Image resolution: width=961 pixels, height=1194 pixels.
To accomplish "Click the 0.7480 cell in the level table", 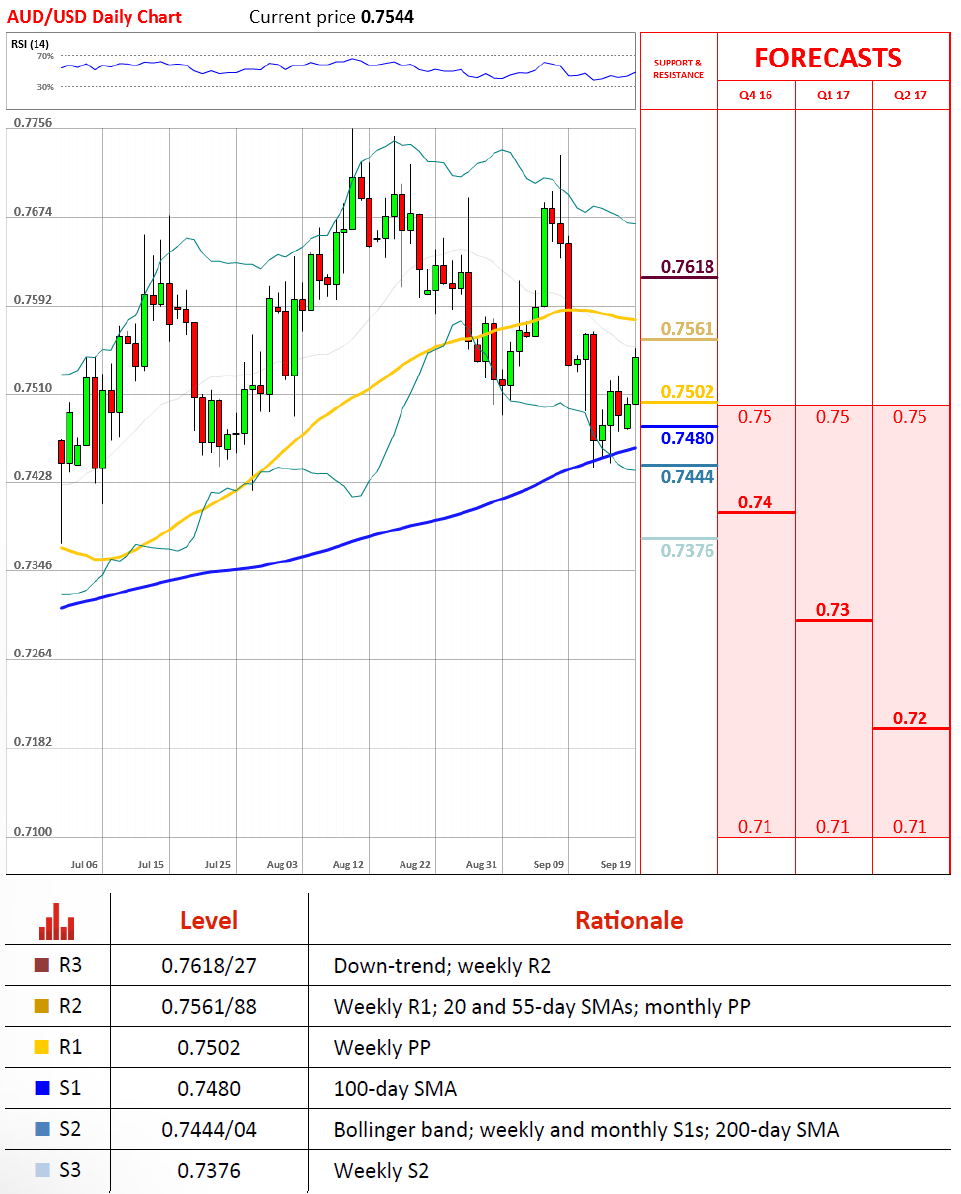I will [209, 1089].
